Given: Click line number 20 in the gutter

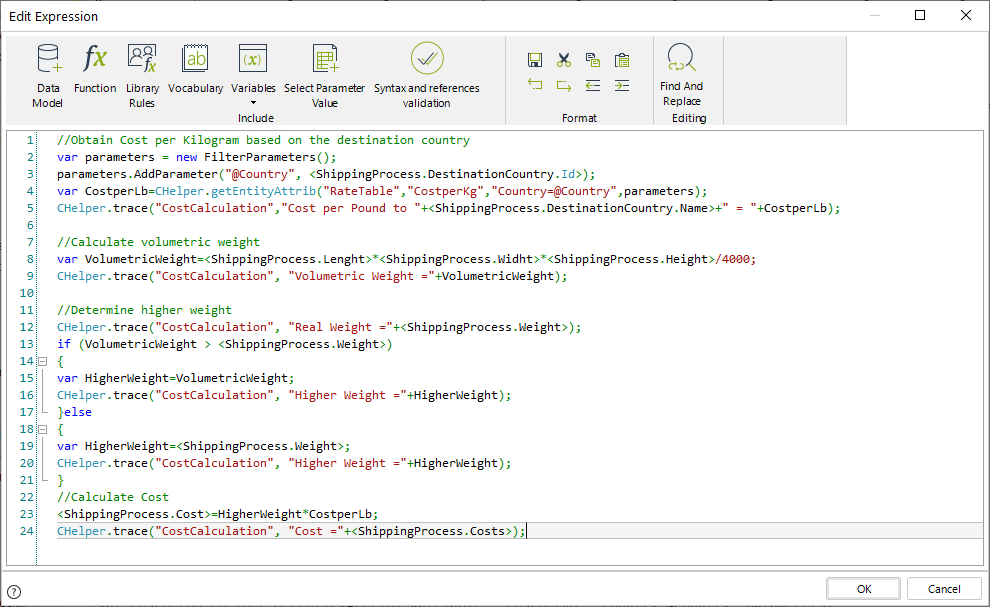Looking at the screenshot, I should click(x=27, y=464).
